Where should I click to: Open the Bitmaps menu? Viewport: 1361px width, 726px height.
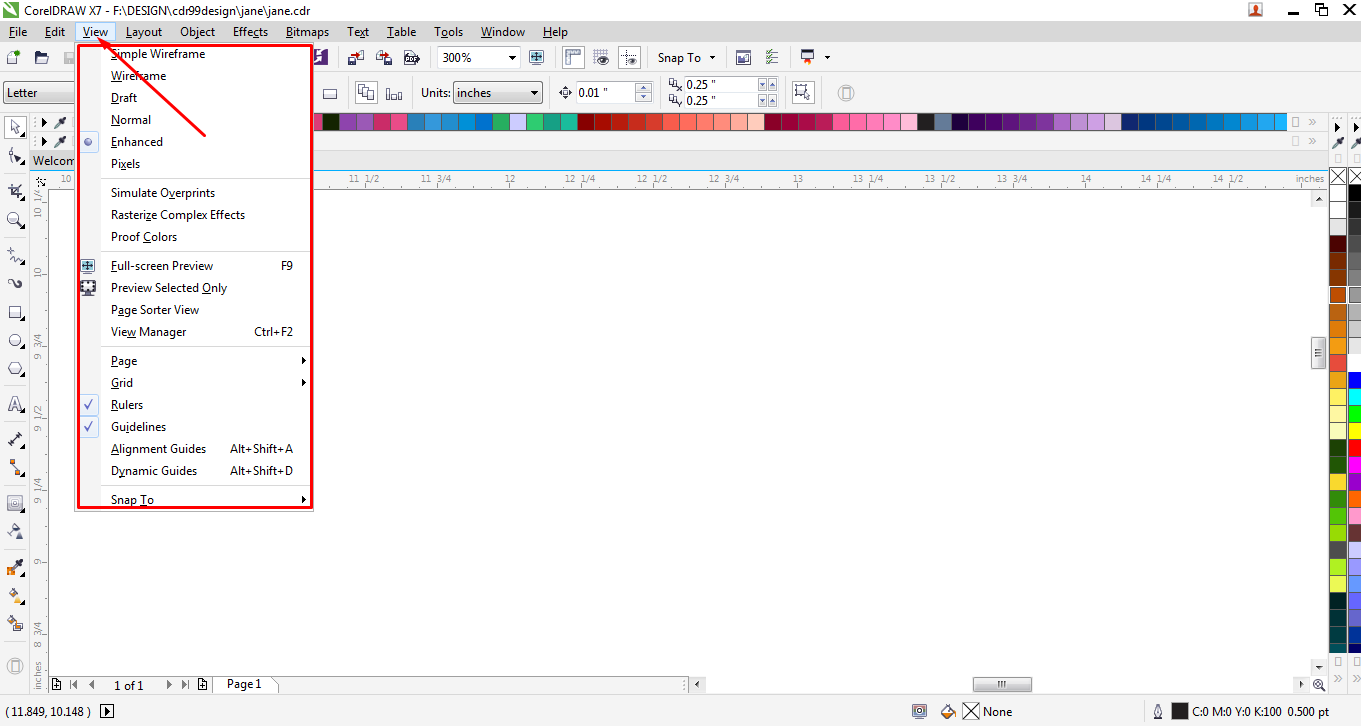tap(307, 31)
